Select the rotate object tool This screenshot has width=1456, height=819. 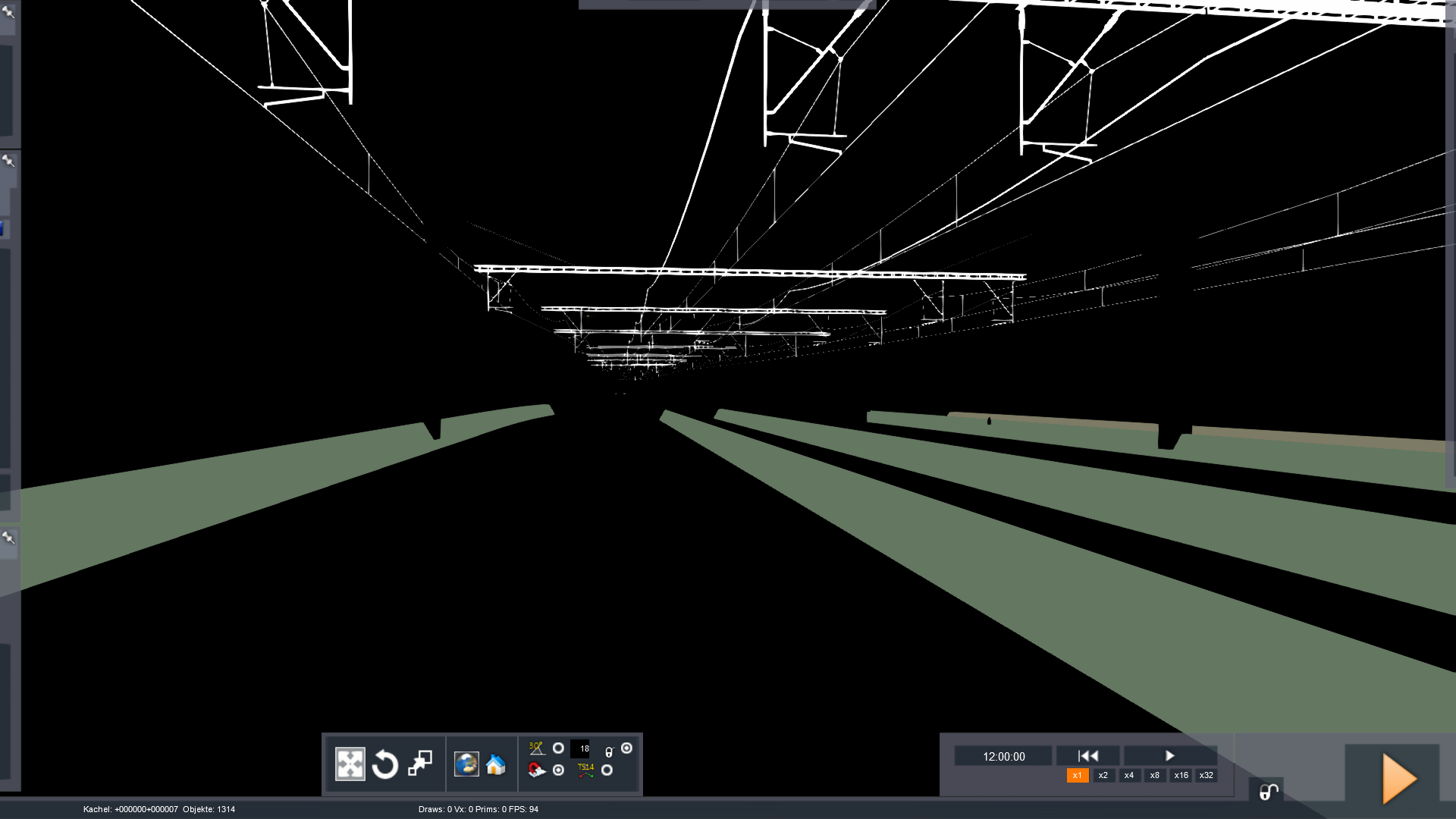click(x=385, y=764)
